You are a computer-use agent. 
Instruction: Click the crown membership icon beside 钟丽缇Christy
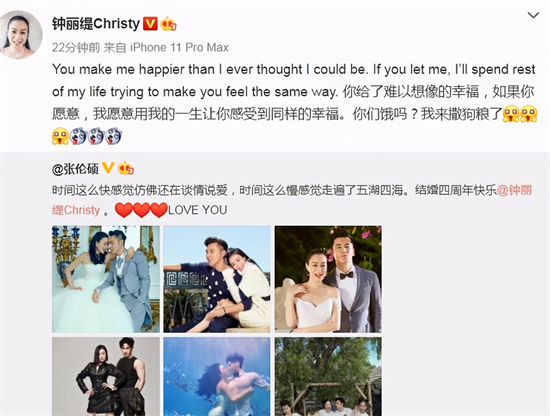point(168,24)
